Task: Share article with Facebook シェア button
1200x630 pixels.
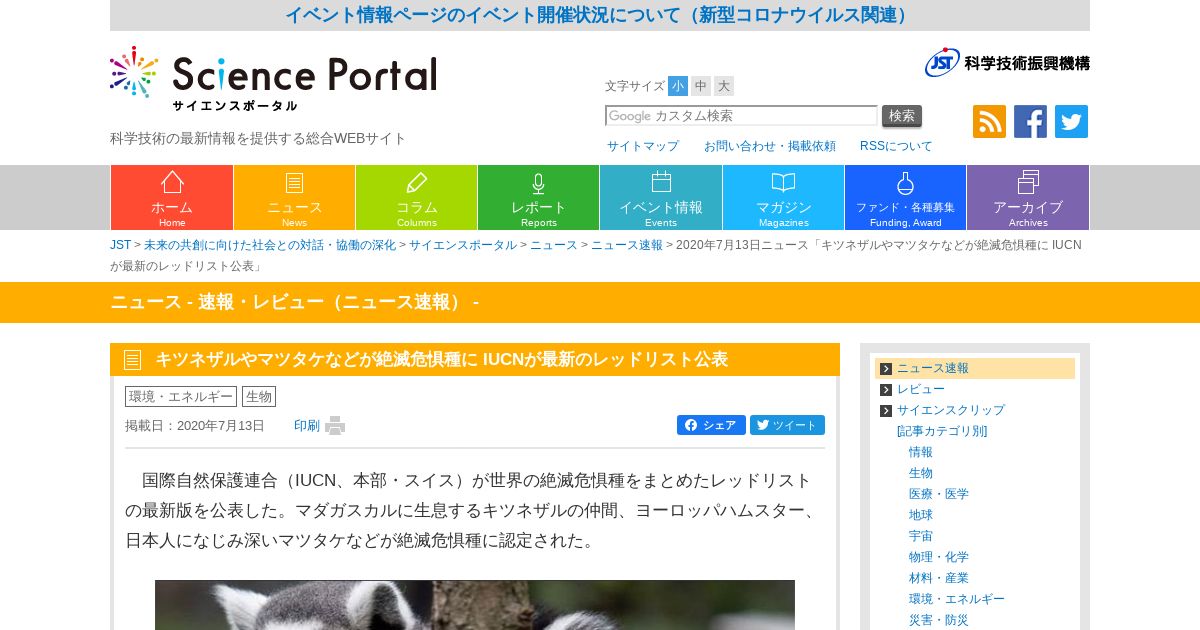Action: click(711, 425)
